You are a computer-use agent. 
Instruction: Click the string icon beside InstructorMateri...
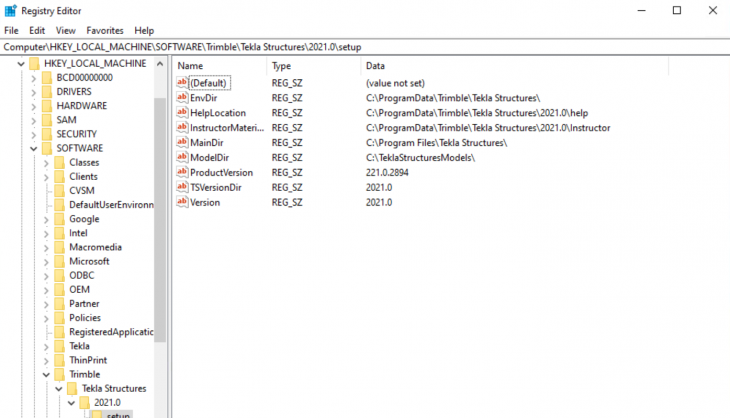(182, 127)
